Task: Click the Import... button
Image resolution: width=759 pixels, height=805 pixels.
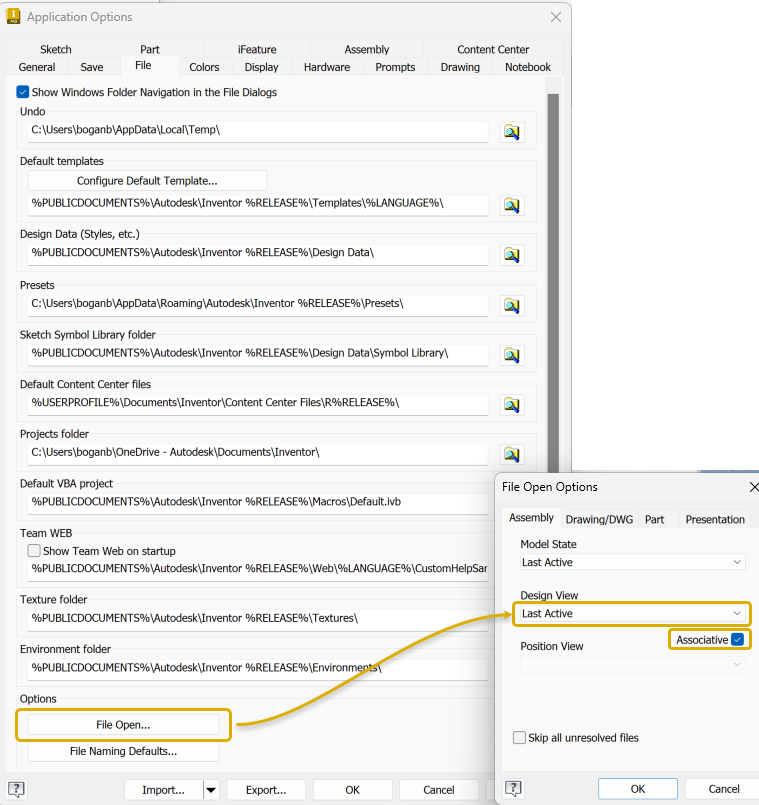Action: (164, 790)
